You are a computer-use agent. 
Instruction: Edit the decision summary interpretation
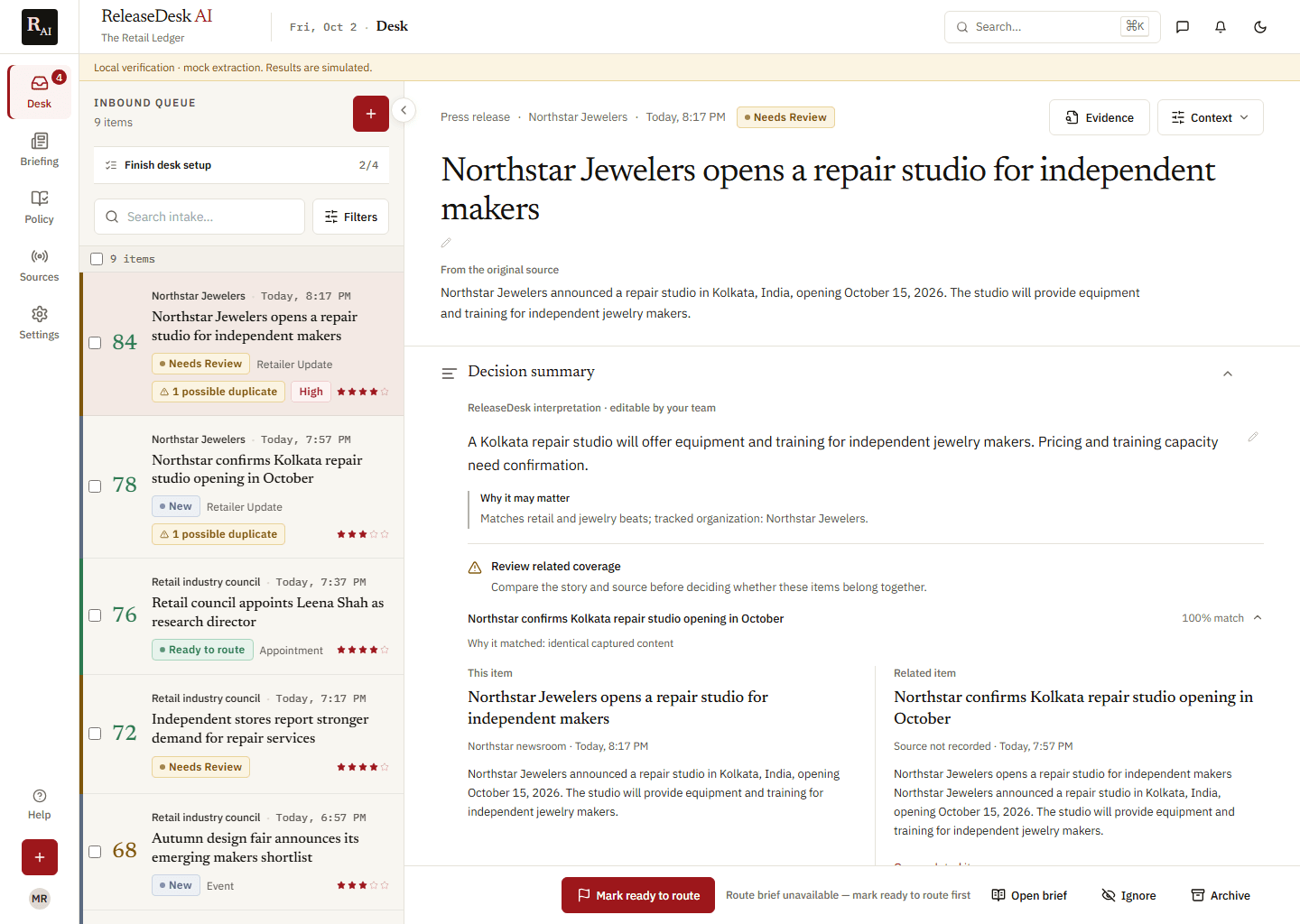[x=1253, y=437]
